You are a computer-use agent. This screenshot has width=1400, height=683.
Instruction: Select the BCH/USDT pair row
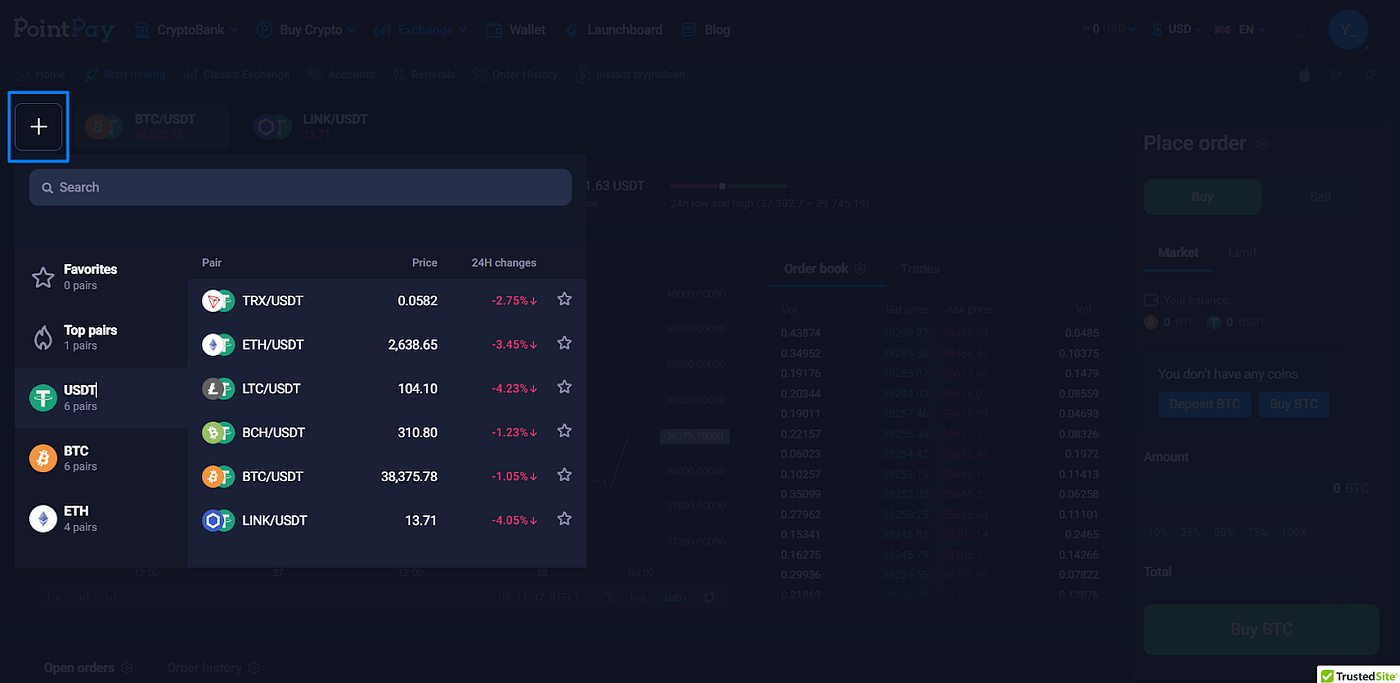[x=386, y=432]
